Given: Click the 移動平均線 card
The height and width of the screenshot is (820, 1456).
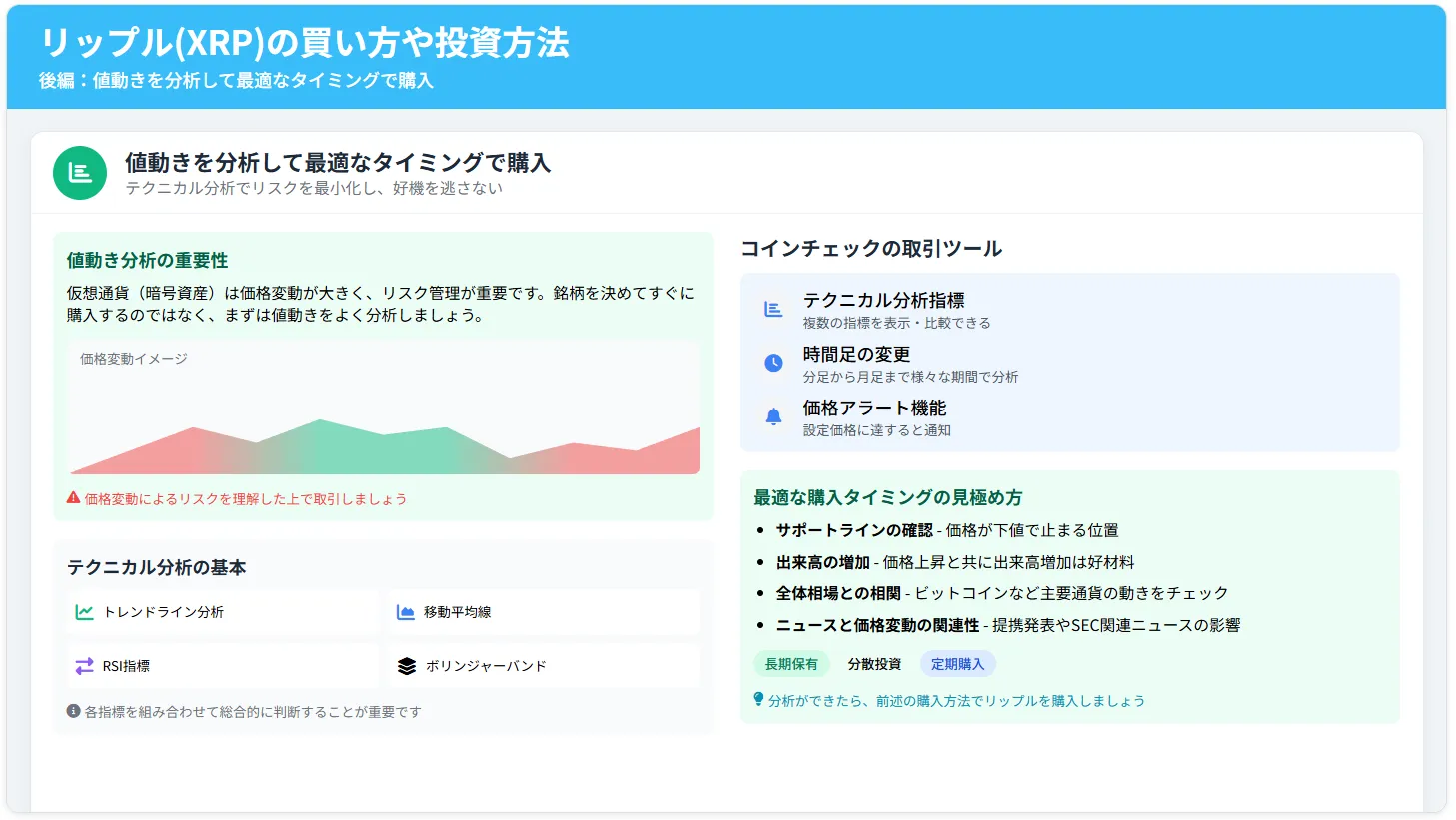Looking at the screenshot, I should click(543, 611).
